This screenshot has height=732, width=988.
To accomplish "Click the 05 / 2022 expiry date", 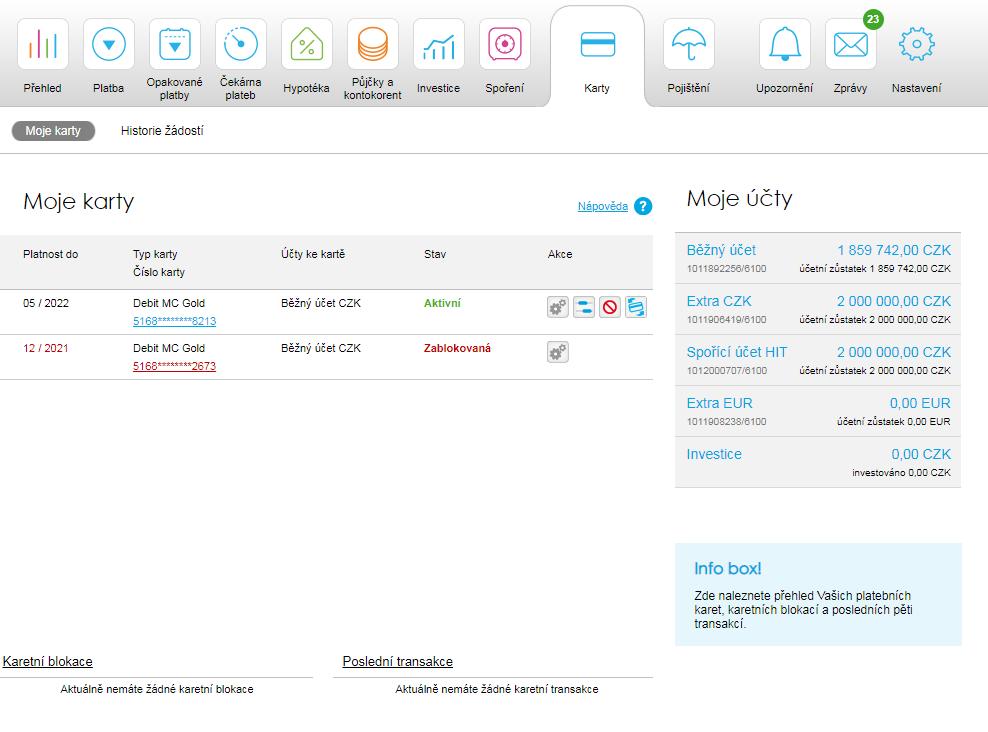I will click(46, 303).
